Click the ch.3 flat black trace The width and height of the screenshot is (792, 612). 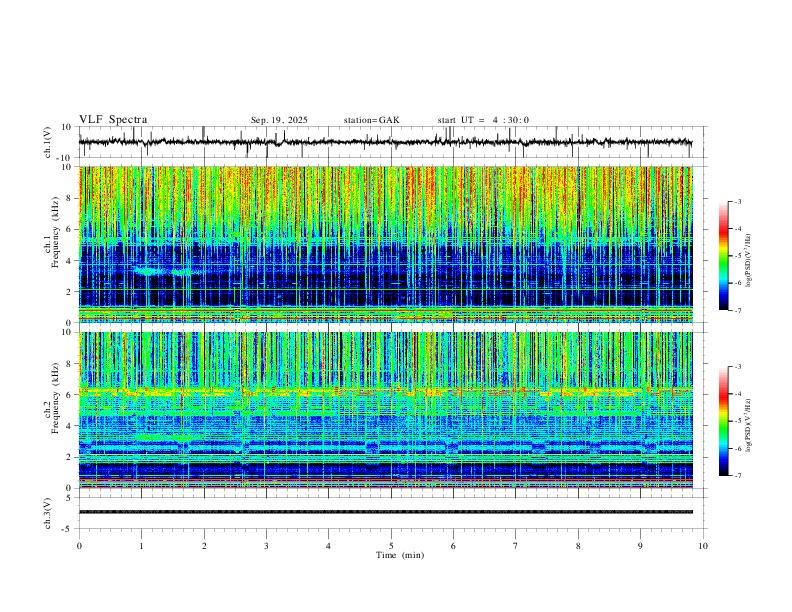(385, 512)
